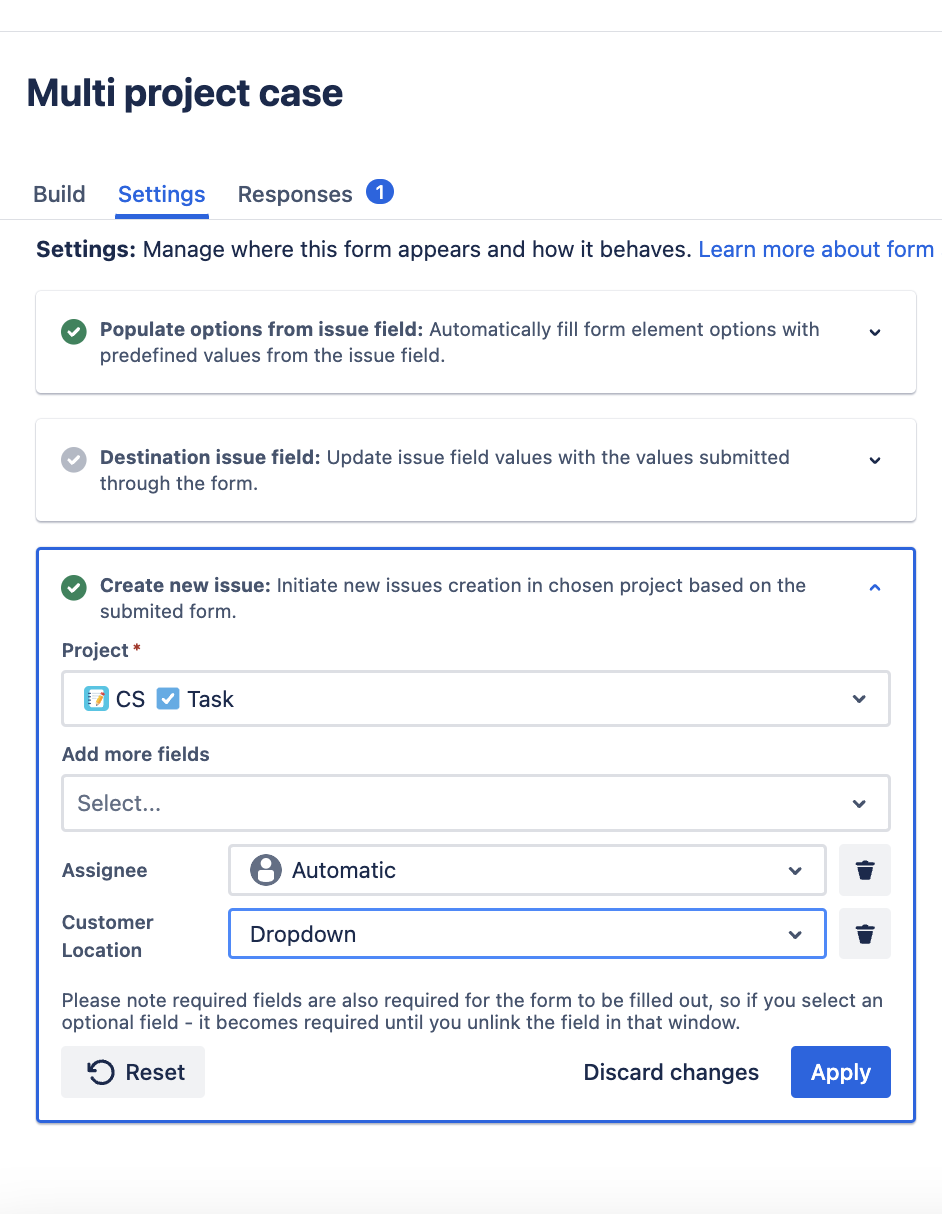
Task: Click green check icon beside Create new issue
Action: pos(73,587)
